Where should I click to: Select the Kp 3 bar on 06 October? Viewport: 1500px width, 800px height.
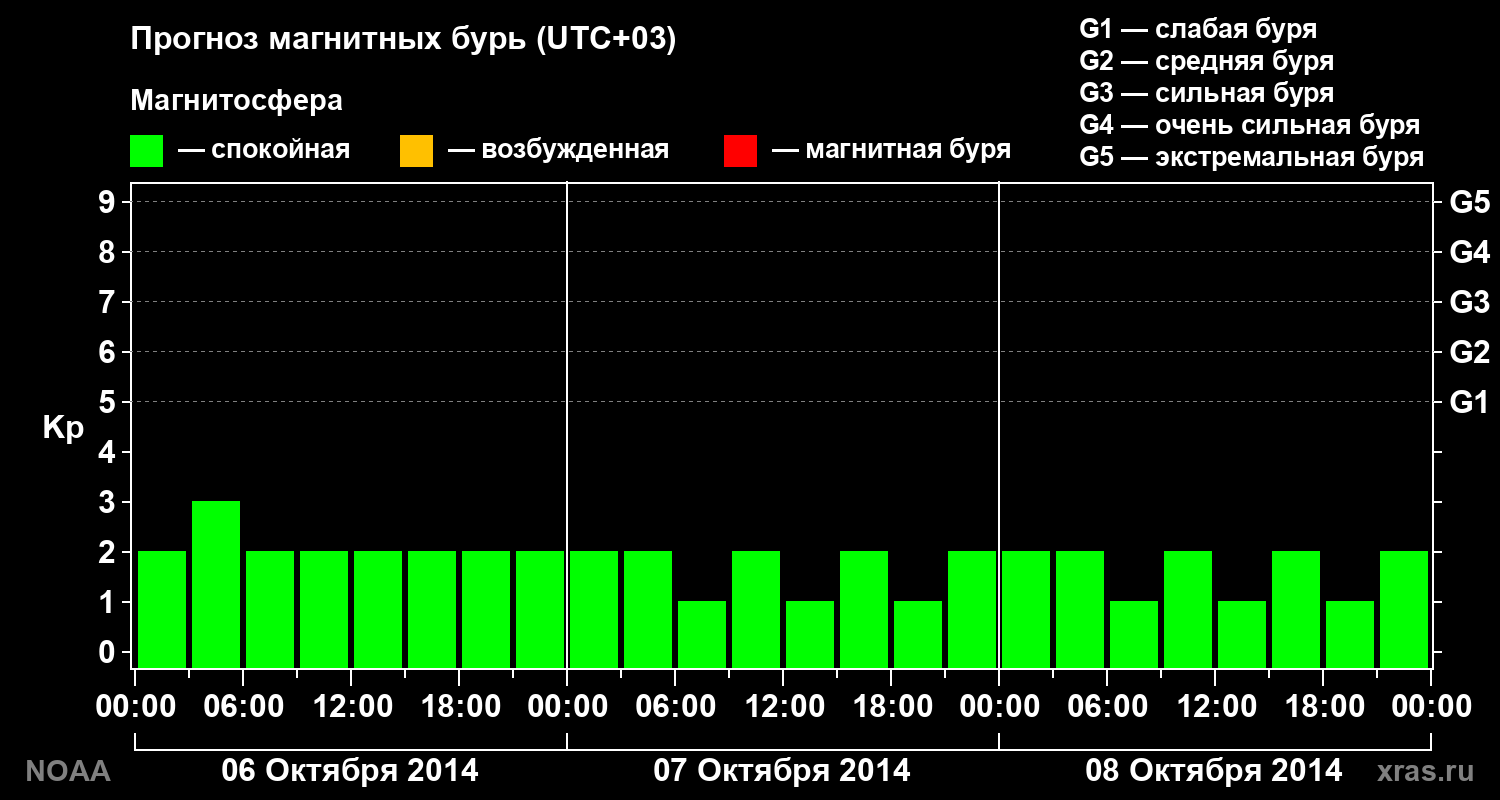(216, 584)
